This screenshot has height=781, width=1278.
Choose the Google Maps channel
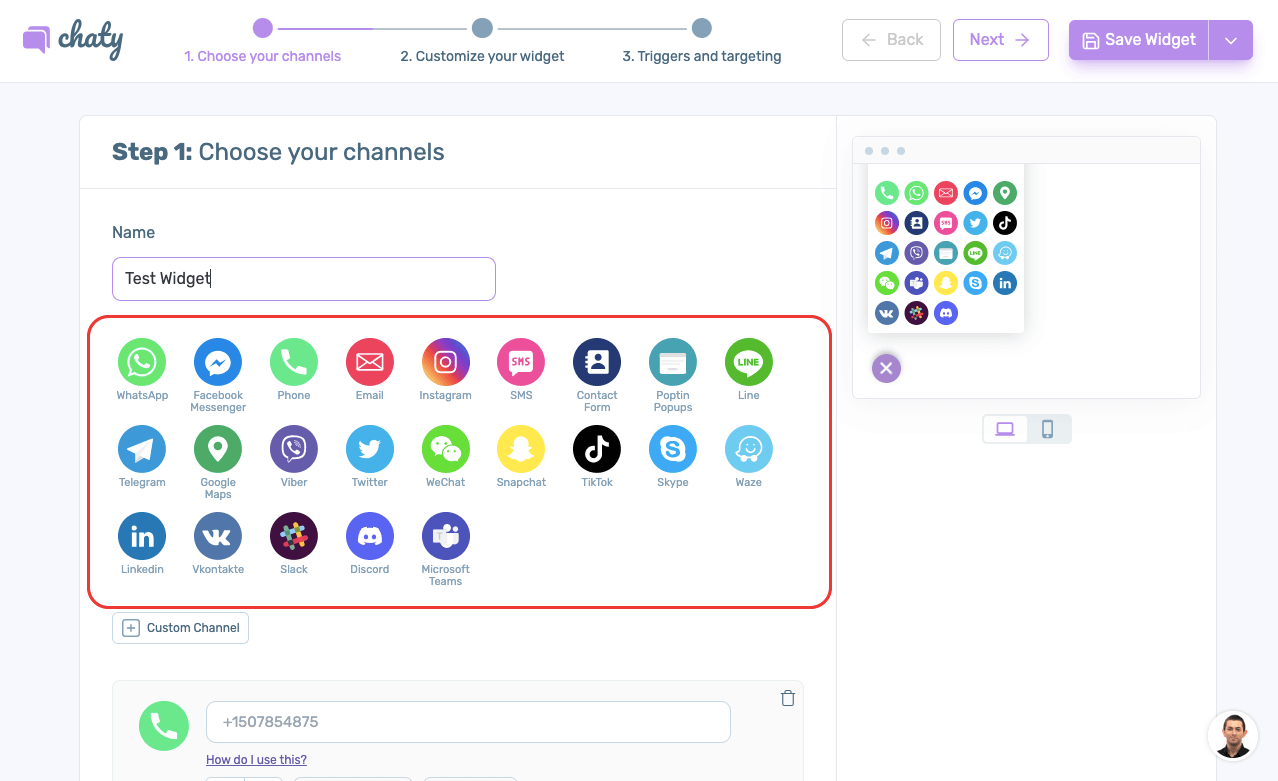(218, 449)
